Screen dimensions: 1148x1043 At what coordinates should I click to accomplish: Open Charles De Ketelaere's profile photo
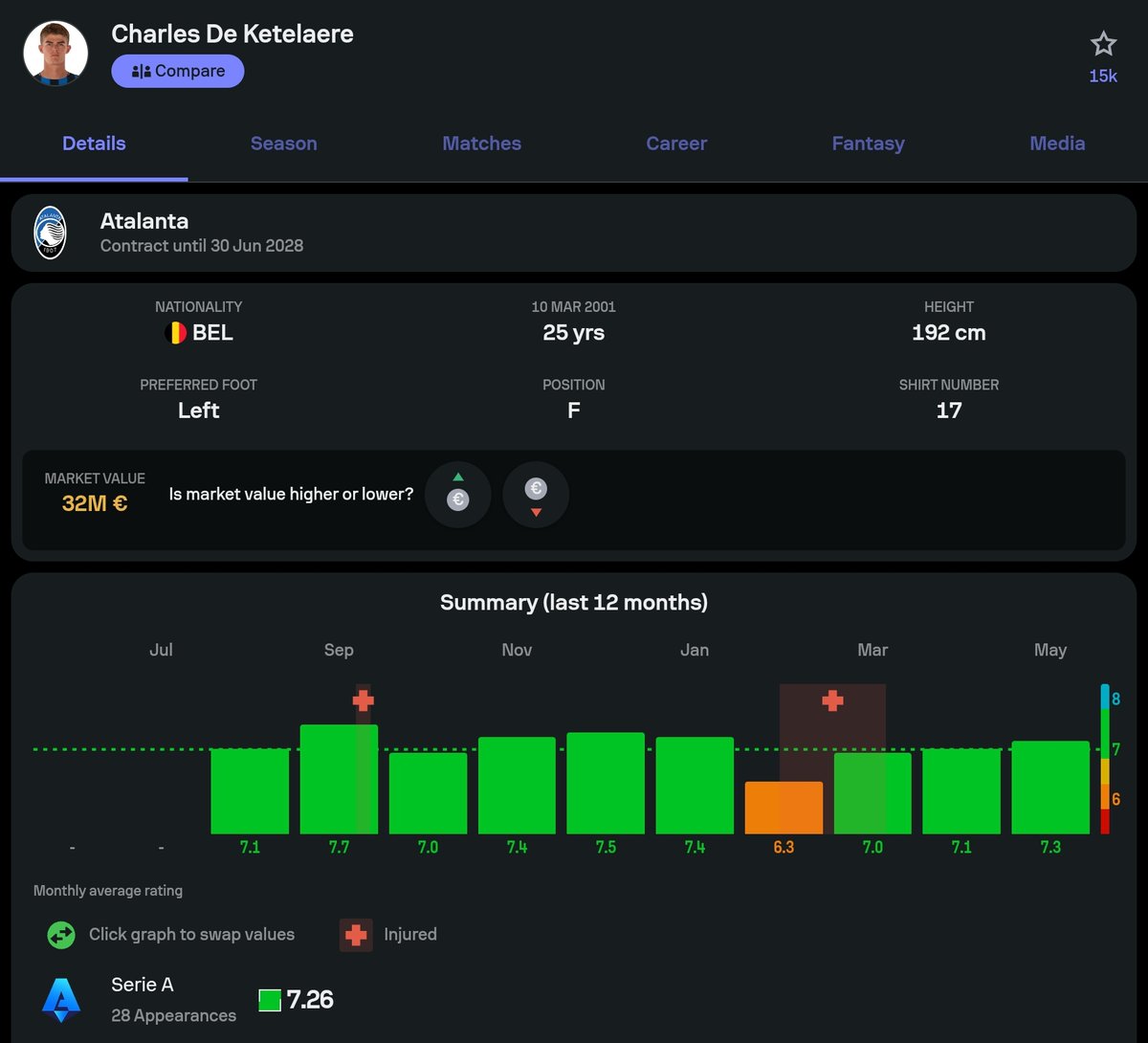pos(55,54)
